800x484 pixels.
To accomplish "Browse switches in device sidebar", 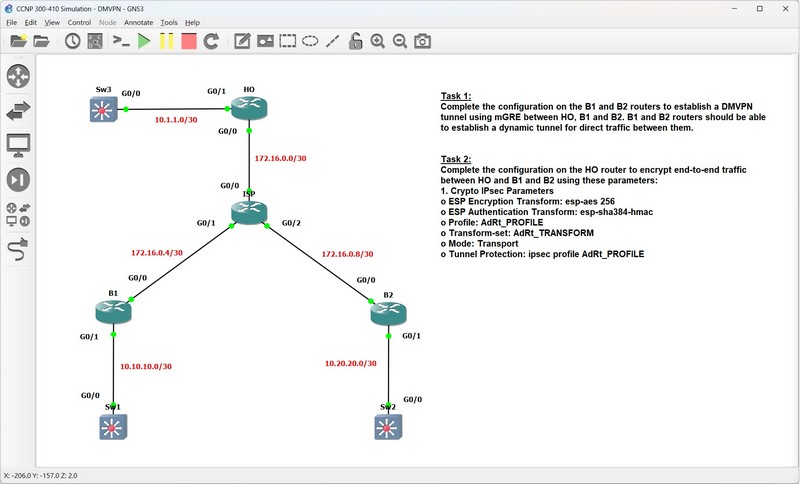I will (18, 110).
